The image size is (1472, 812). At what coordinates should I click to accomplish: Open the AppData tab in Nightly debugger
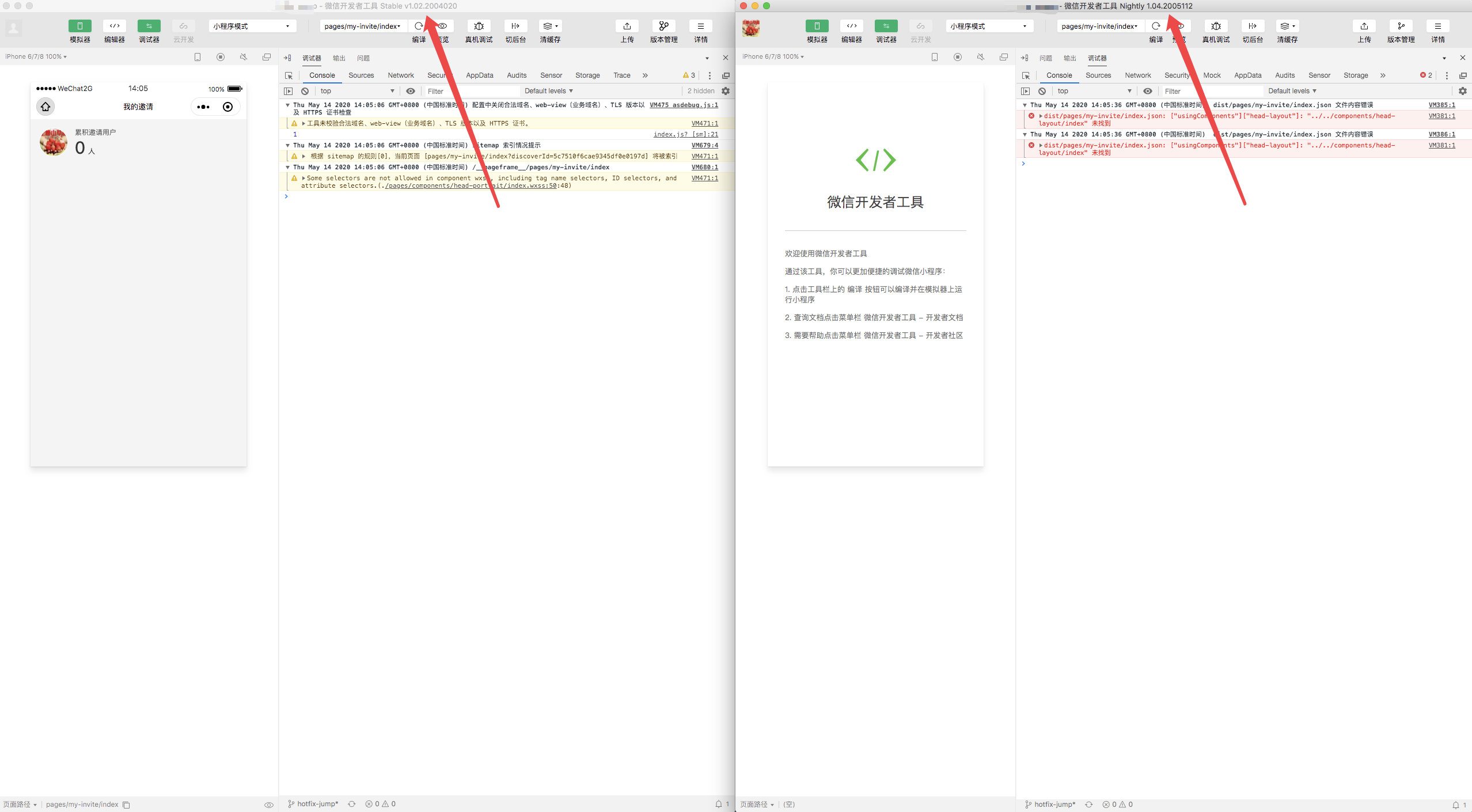pos(1247,75)
